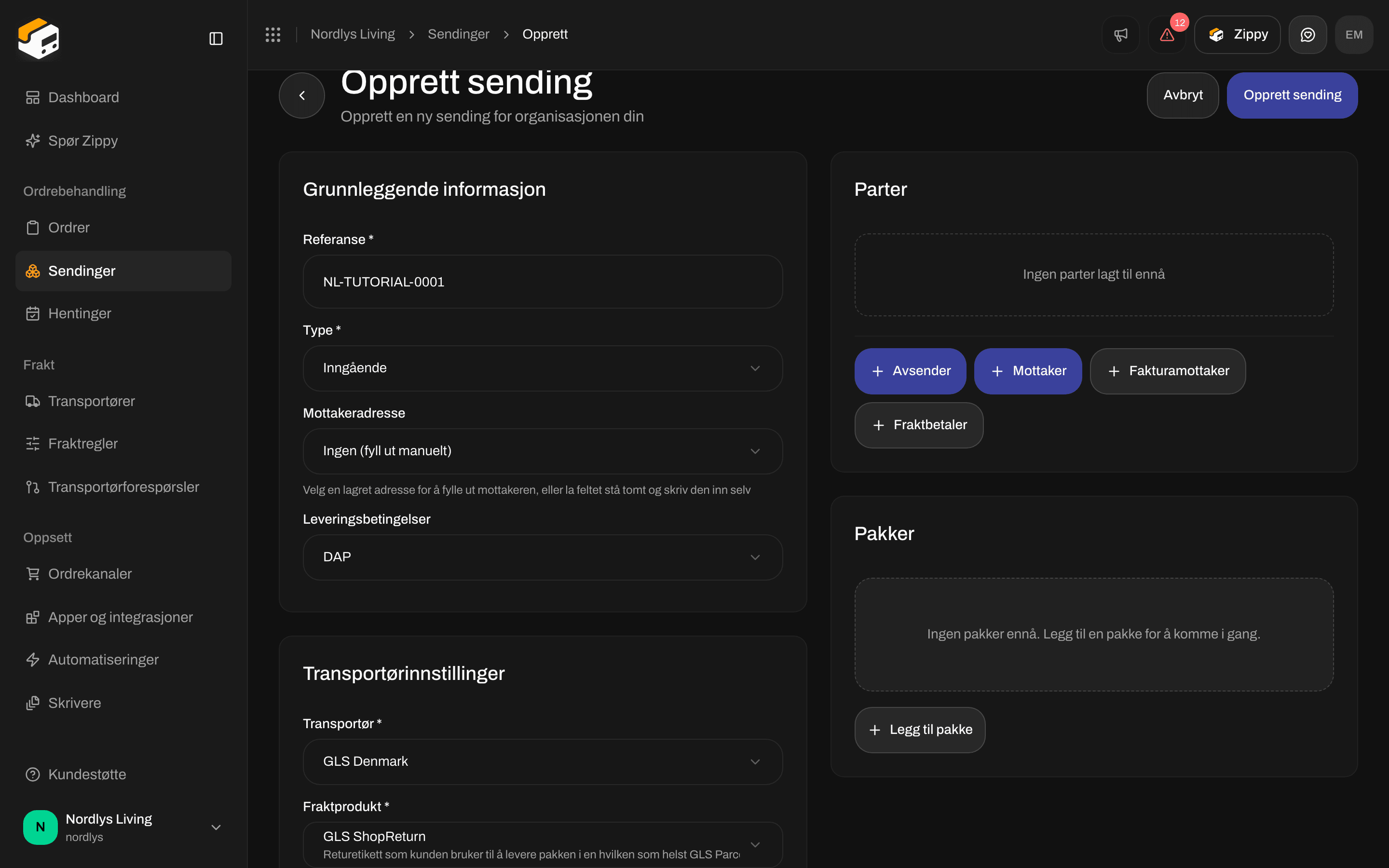
Task: Open the Transportør dropdown showing GLS Denmark
Action: 543,762
